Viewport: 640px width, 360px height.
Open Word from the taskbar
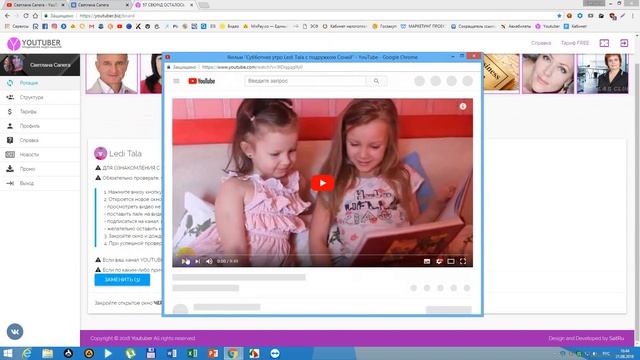[x=172, y=353]
